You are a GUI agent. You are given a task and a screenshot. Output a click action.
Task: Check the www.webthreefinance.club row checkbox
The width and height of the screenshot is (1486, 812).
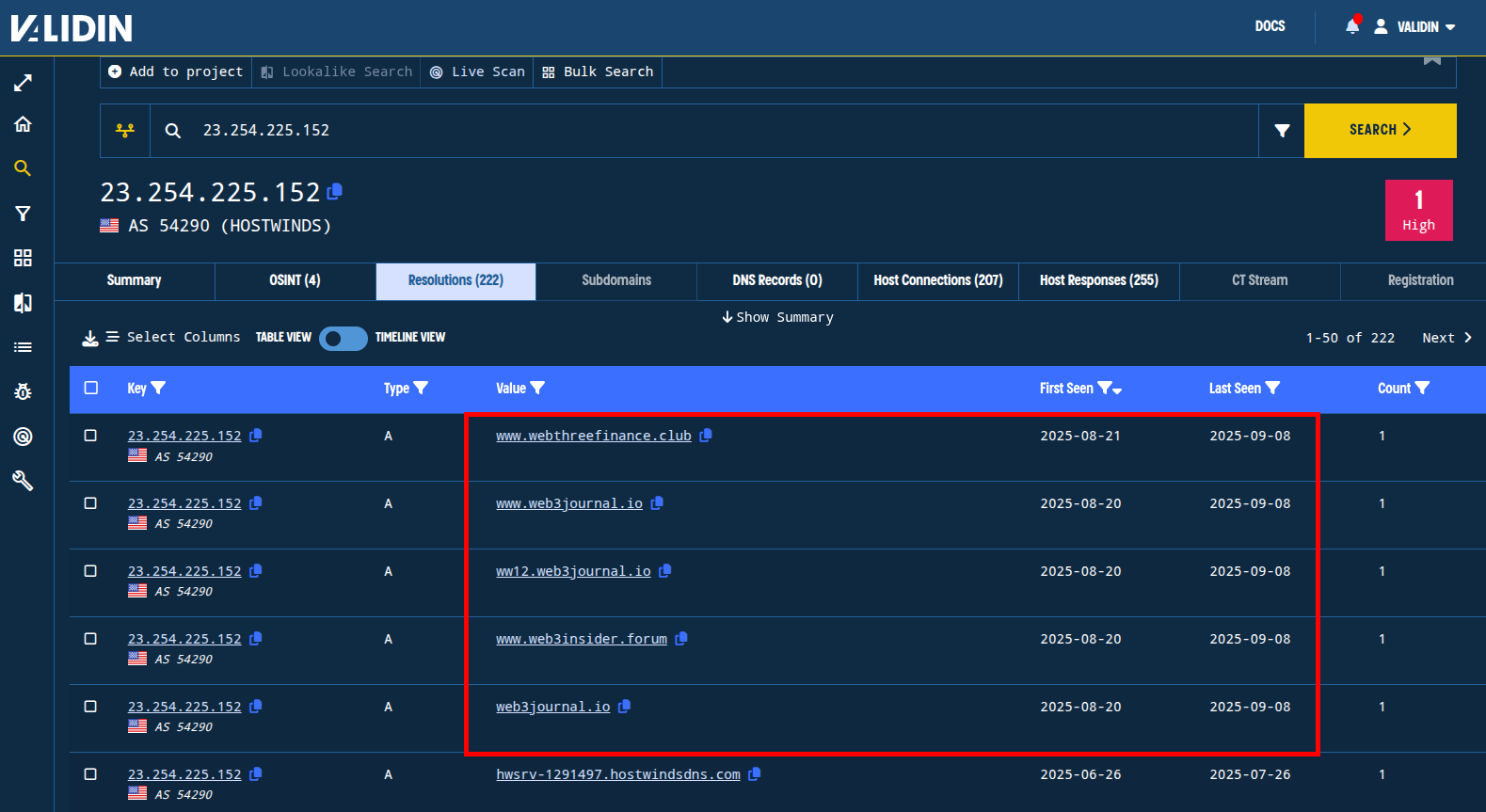coord(90,436)
